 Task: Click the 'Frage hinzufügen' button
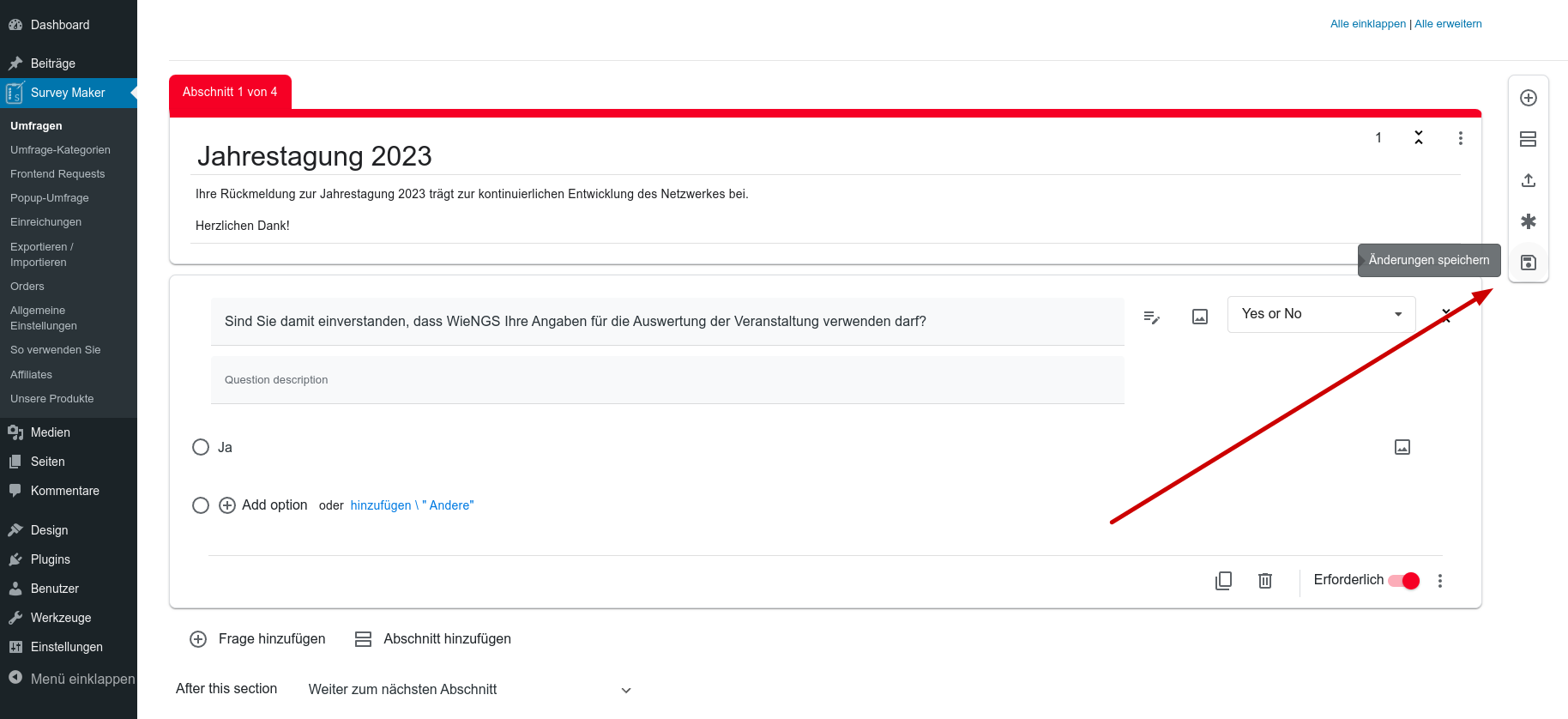click(257, 639)
